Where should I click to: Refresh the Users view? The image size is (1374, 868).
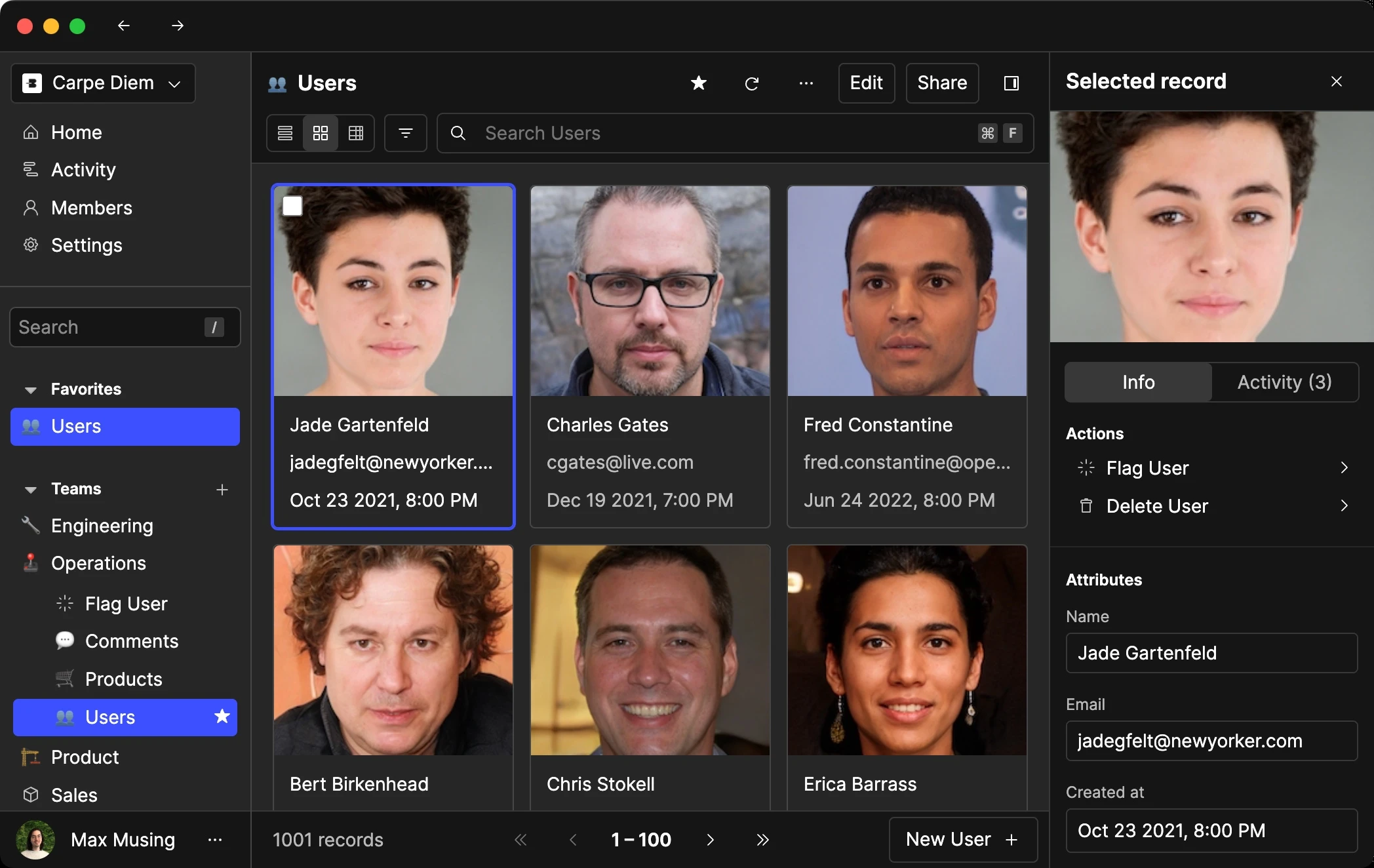coord(752,83)
